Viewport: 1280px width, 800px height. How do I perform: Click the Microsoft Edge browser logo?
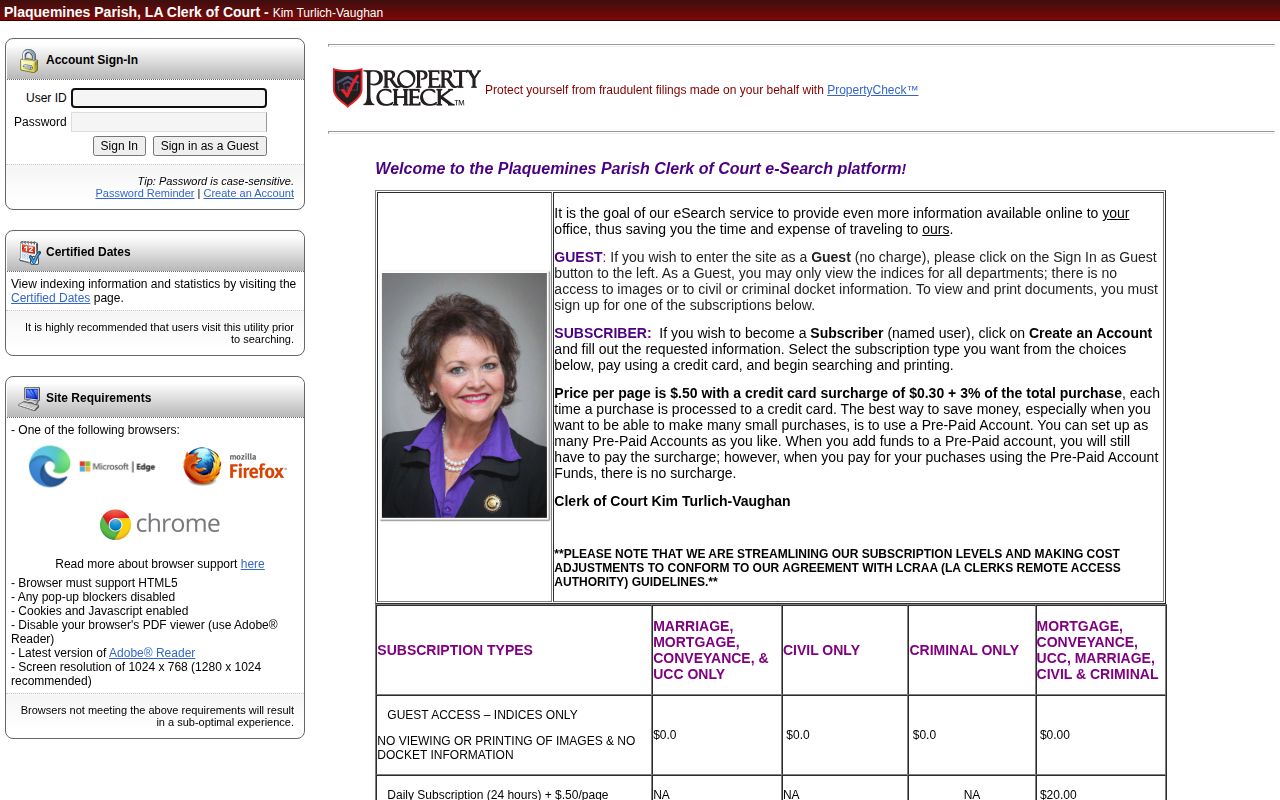tap(92, 467)
